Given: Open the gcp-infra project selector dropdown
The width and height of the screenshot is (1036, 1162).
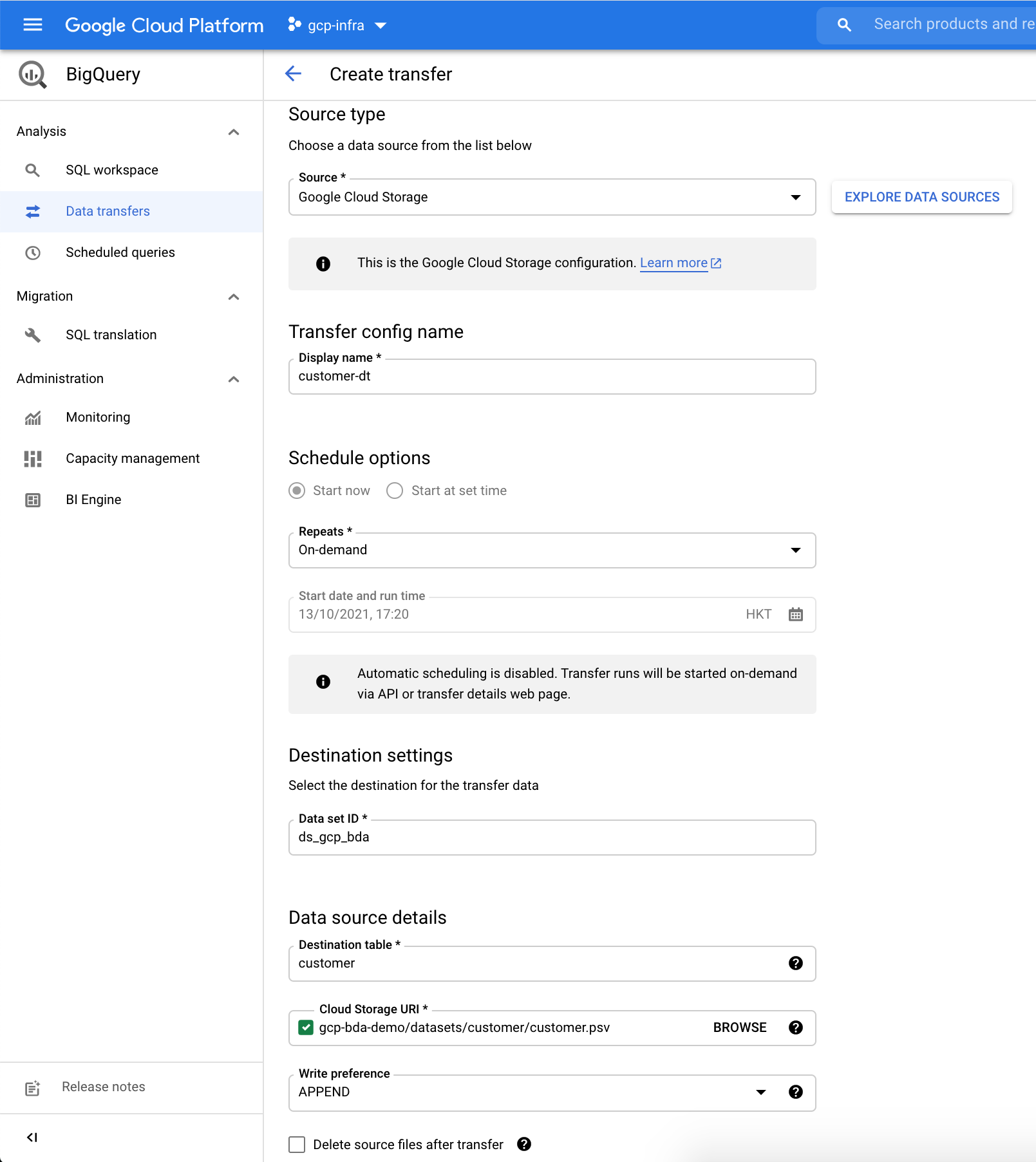Looking at the screenshot, I should click(337, 25).
